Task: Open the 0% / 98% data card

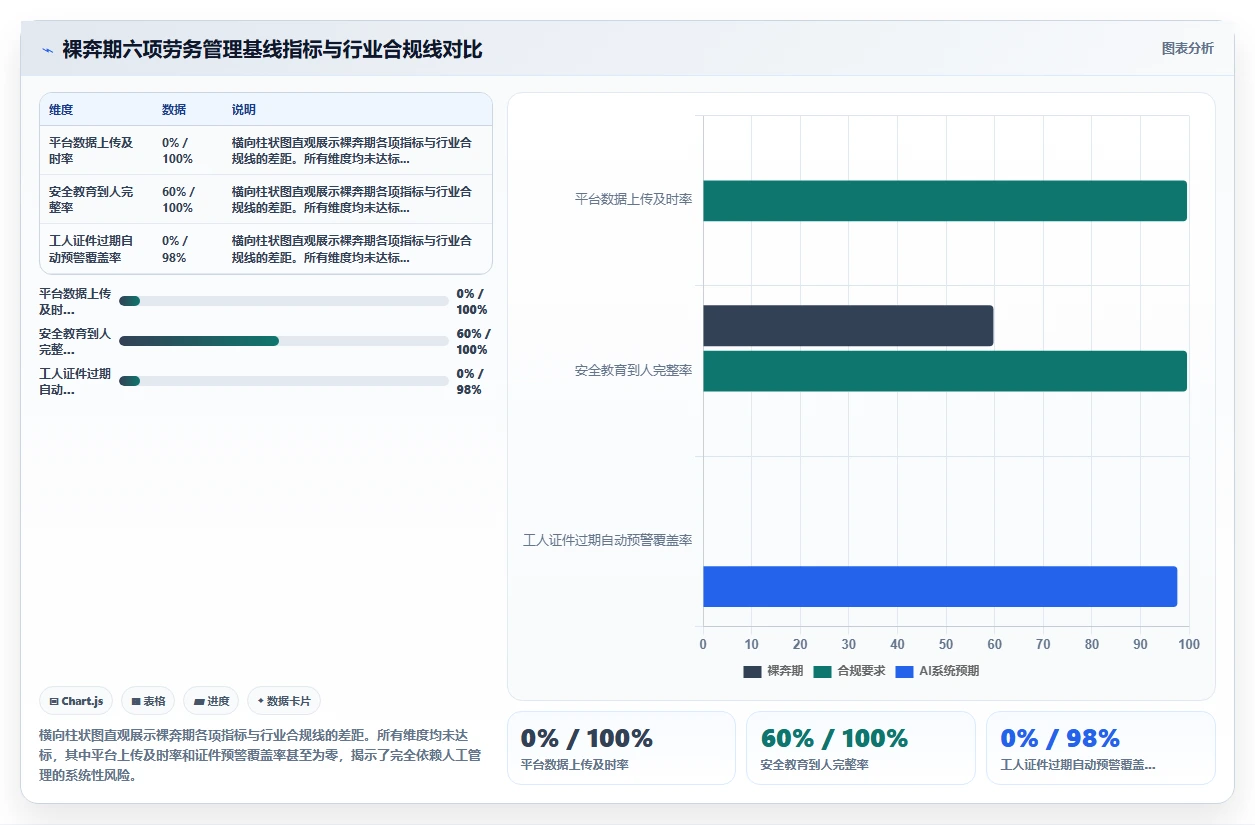Action: click(1101, 748)
